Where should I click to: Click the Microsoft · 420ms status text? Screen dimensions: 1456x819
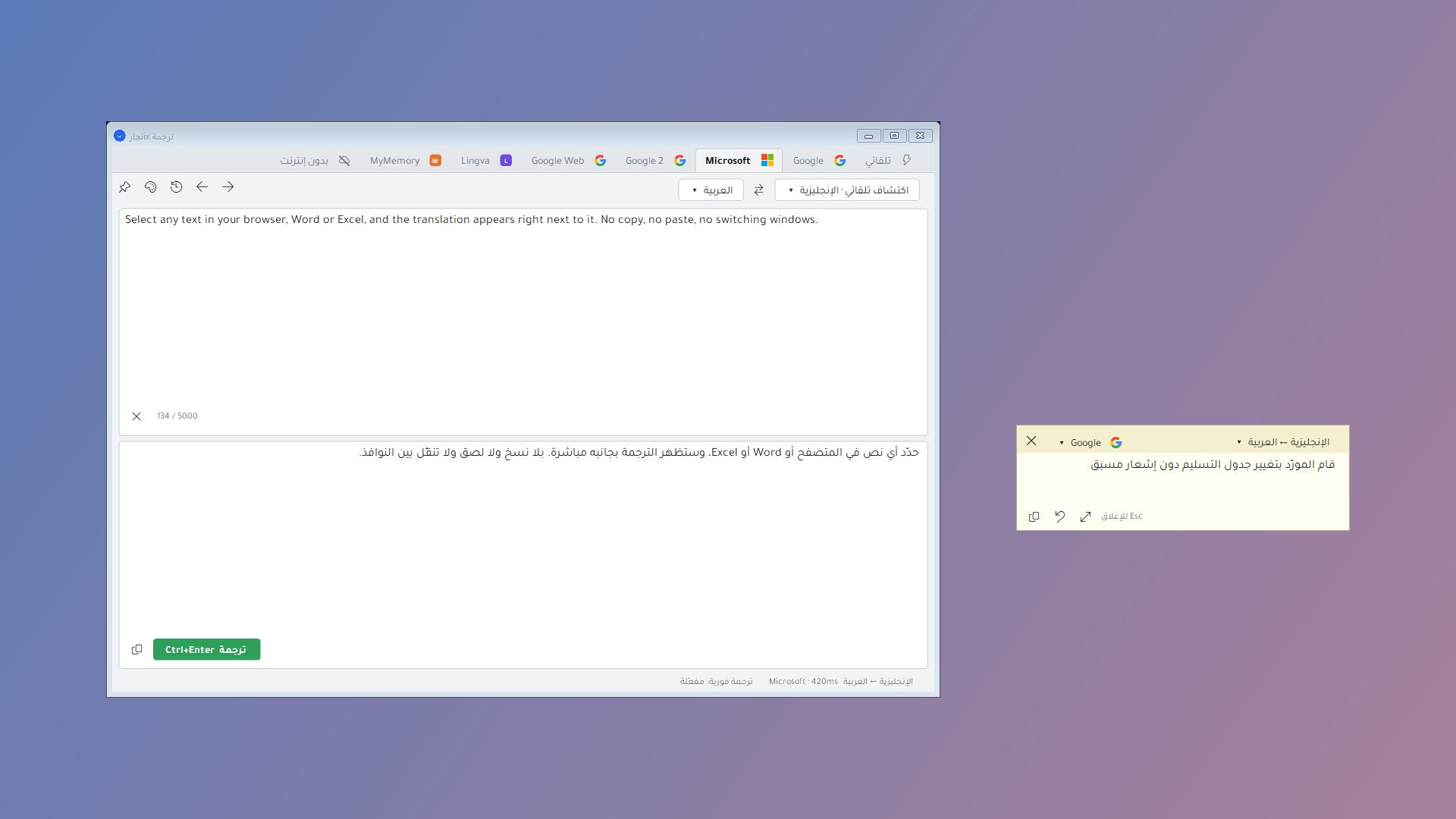coord(803,682)
